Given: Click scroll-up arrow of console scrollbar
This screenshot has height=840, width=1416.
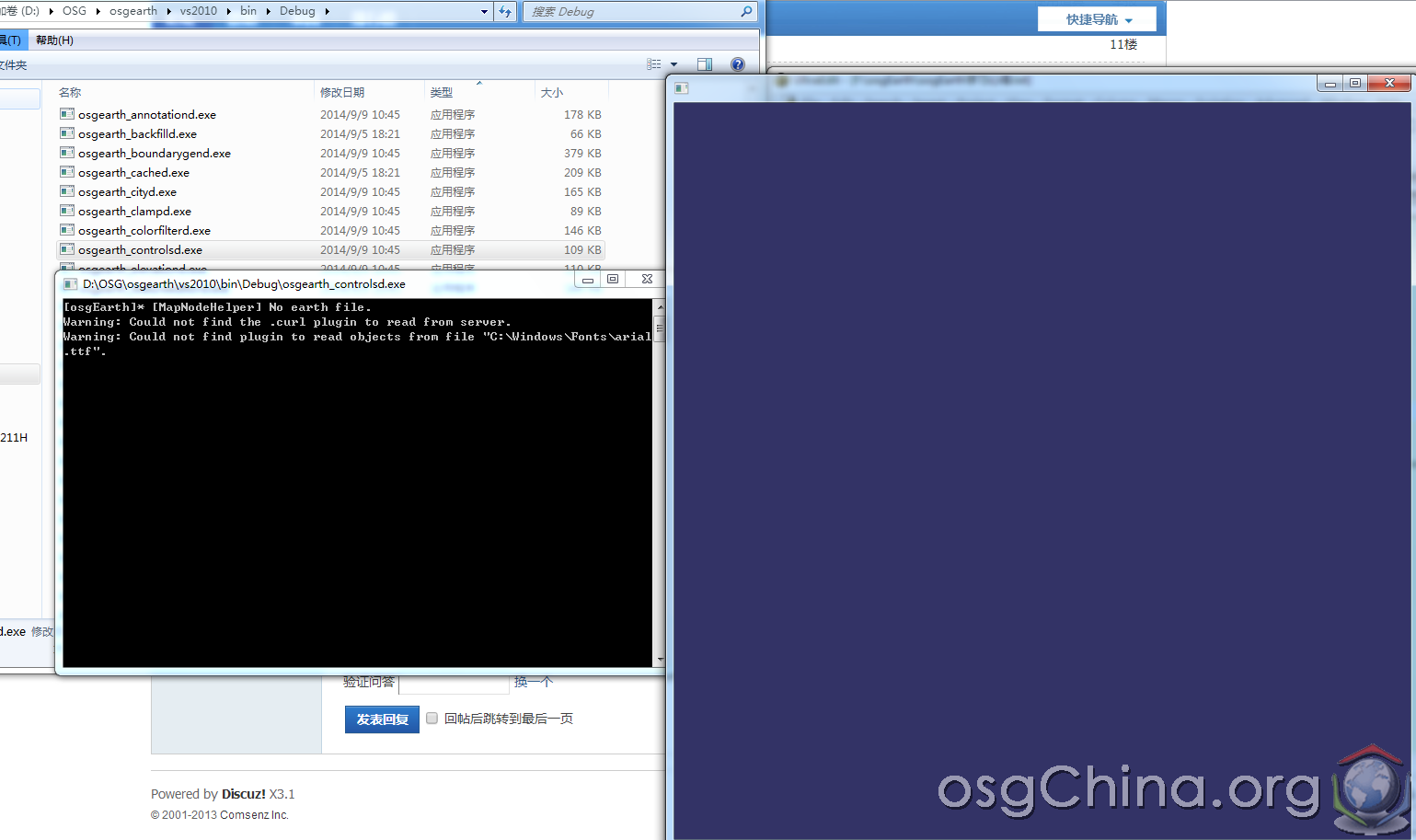Looking at the screenshot, I should (660, 305).
